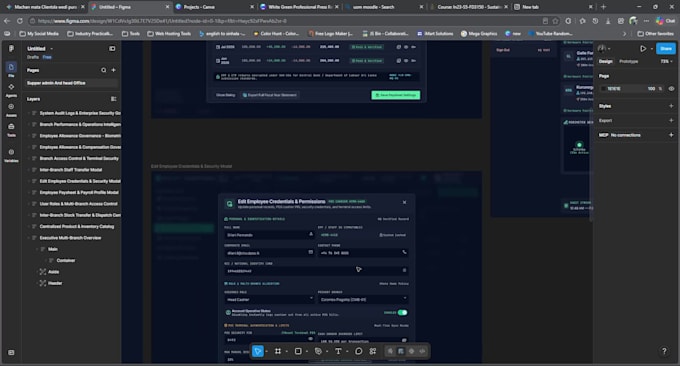This screenshot has height=366, width=680.
Task: Open the Untitled file name dropdown
Action: [52, 49]
